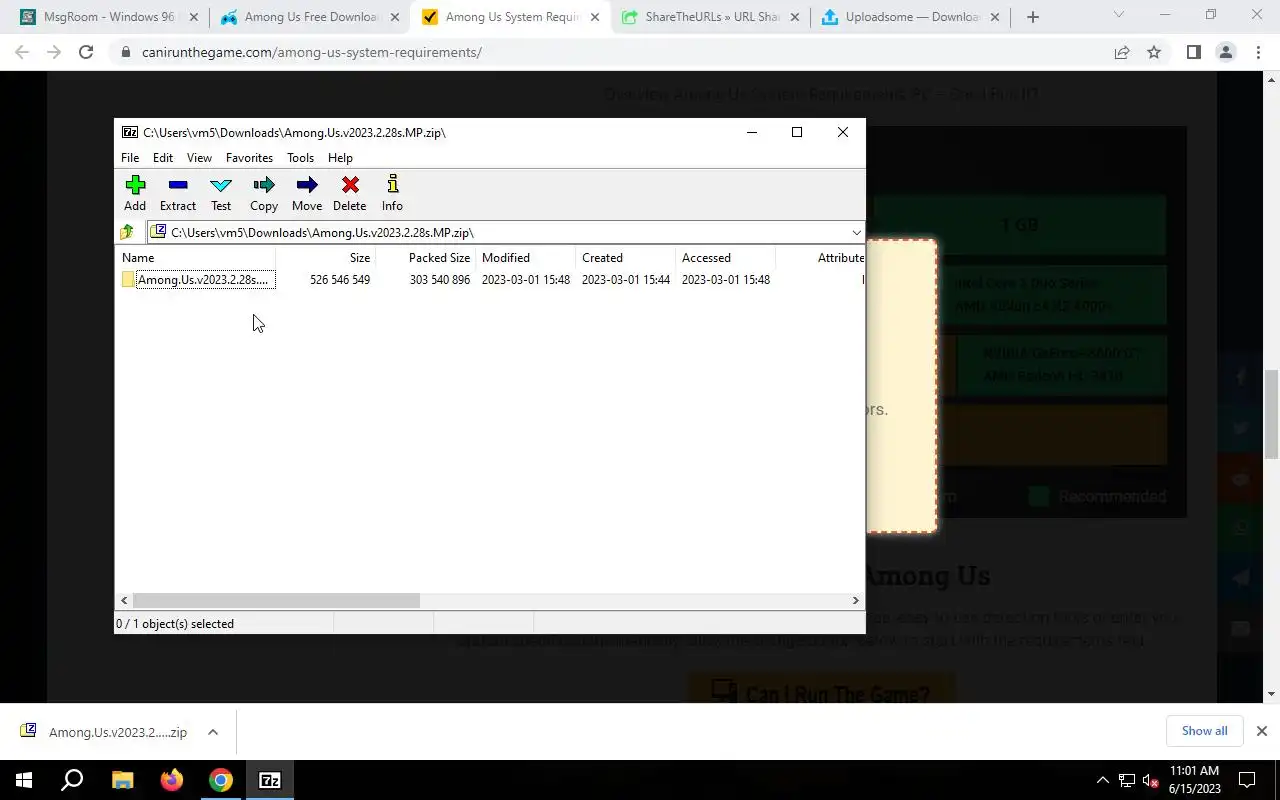Click the horizontal scrollbar thumb in 7-Zip
The width and height of the screenshot is (1280, 800).
click(276, 600)
